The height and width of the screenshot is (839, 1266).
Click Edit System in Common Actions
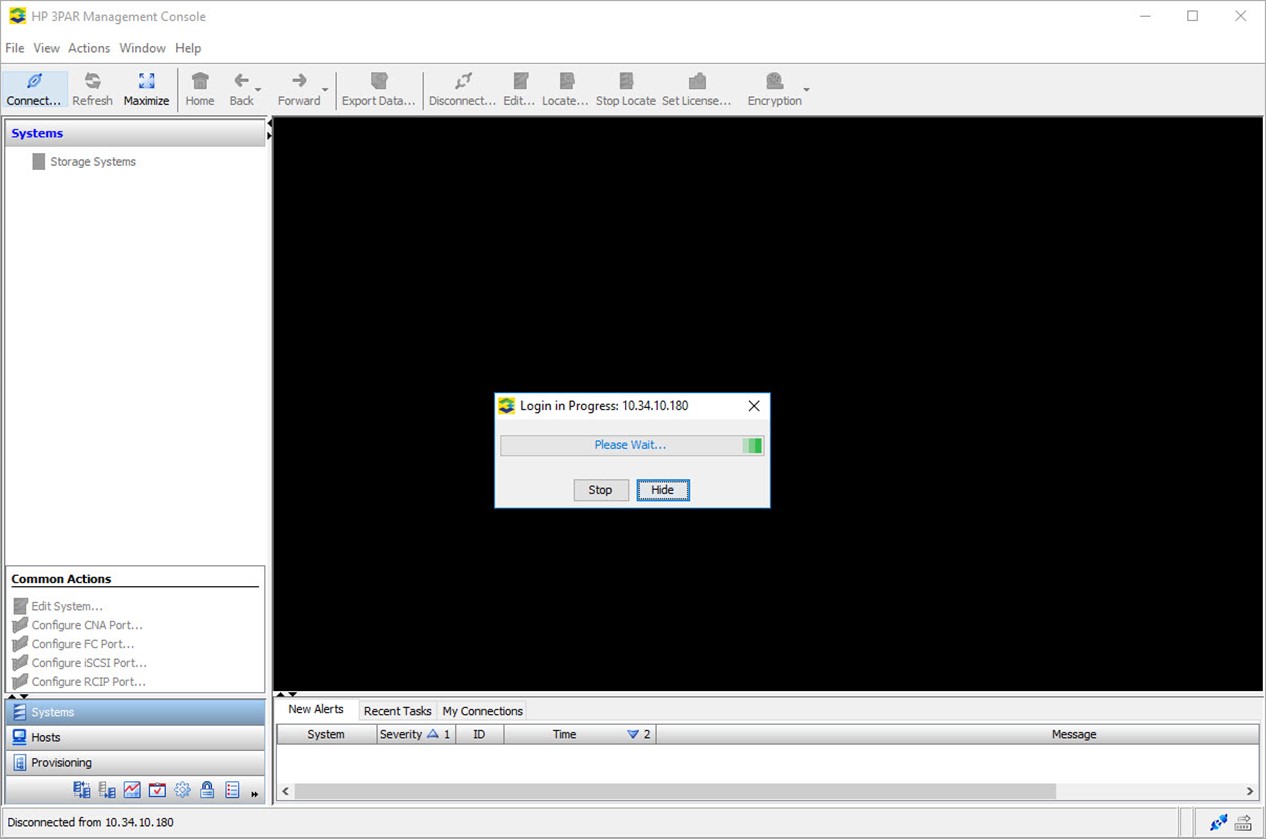67,606
